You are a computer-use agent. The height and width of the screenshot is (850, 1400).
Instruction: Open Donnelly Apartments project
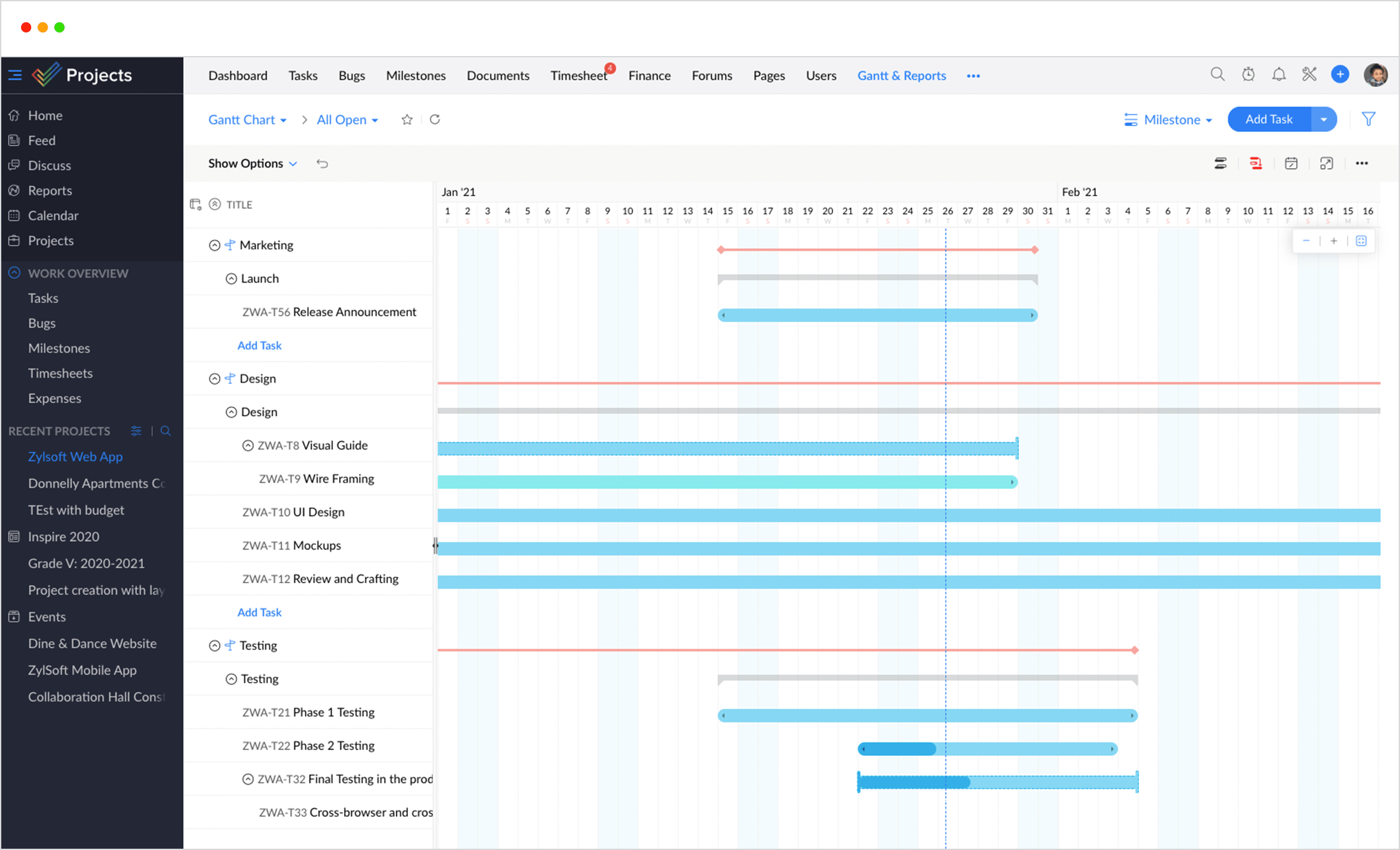point(96,483)
